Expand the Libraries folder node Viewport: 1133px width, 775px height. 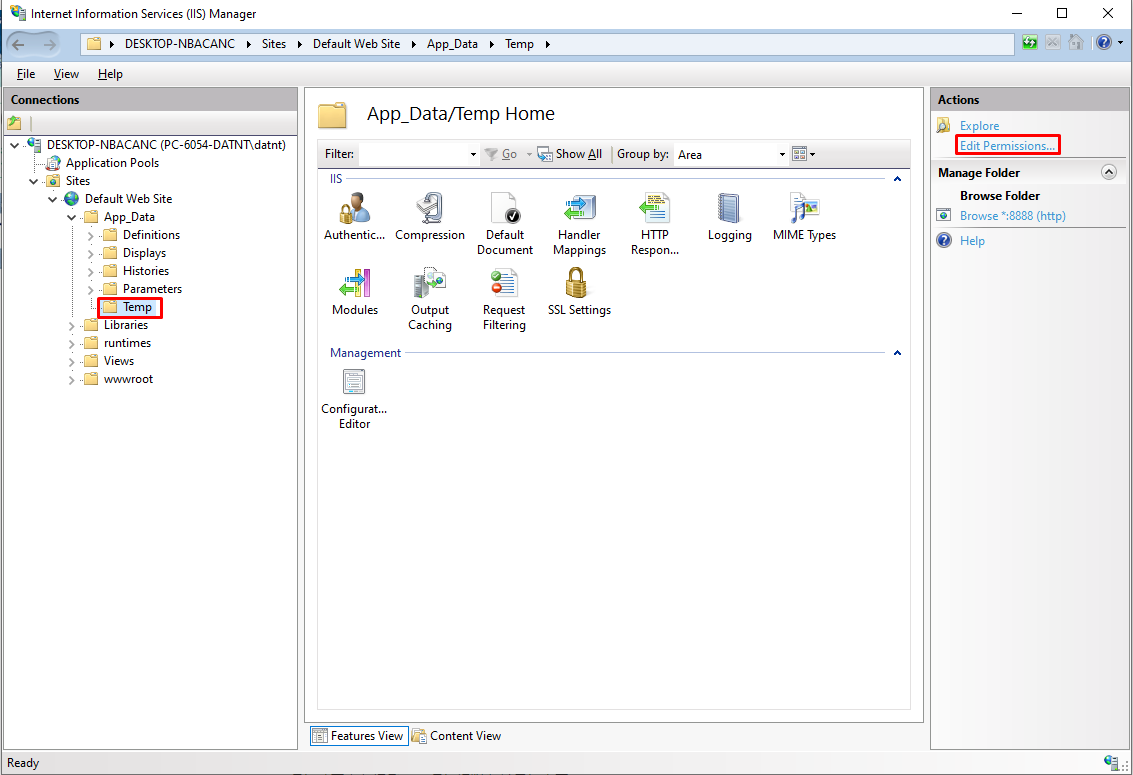point(72,326)
